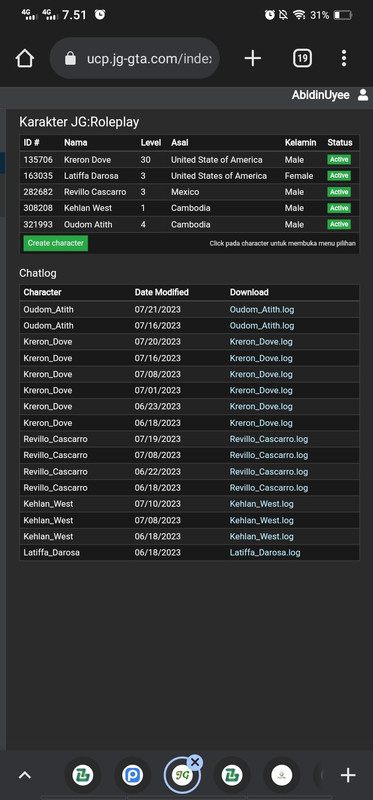This screenshot has width=373, height=800.
Task: Download Revillo_Cascarro.log dated 06/22/2023
Action: pos(269,471)
